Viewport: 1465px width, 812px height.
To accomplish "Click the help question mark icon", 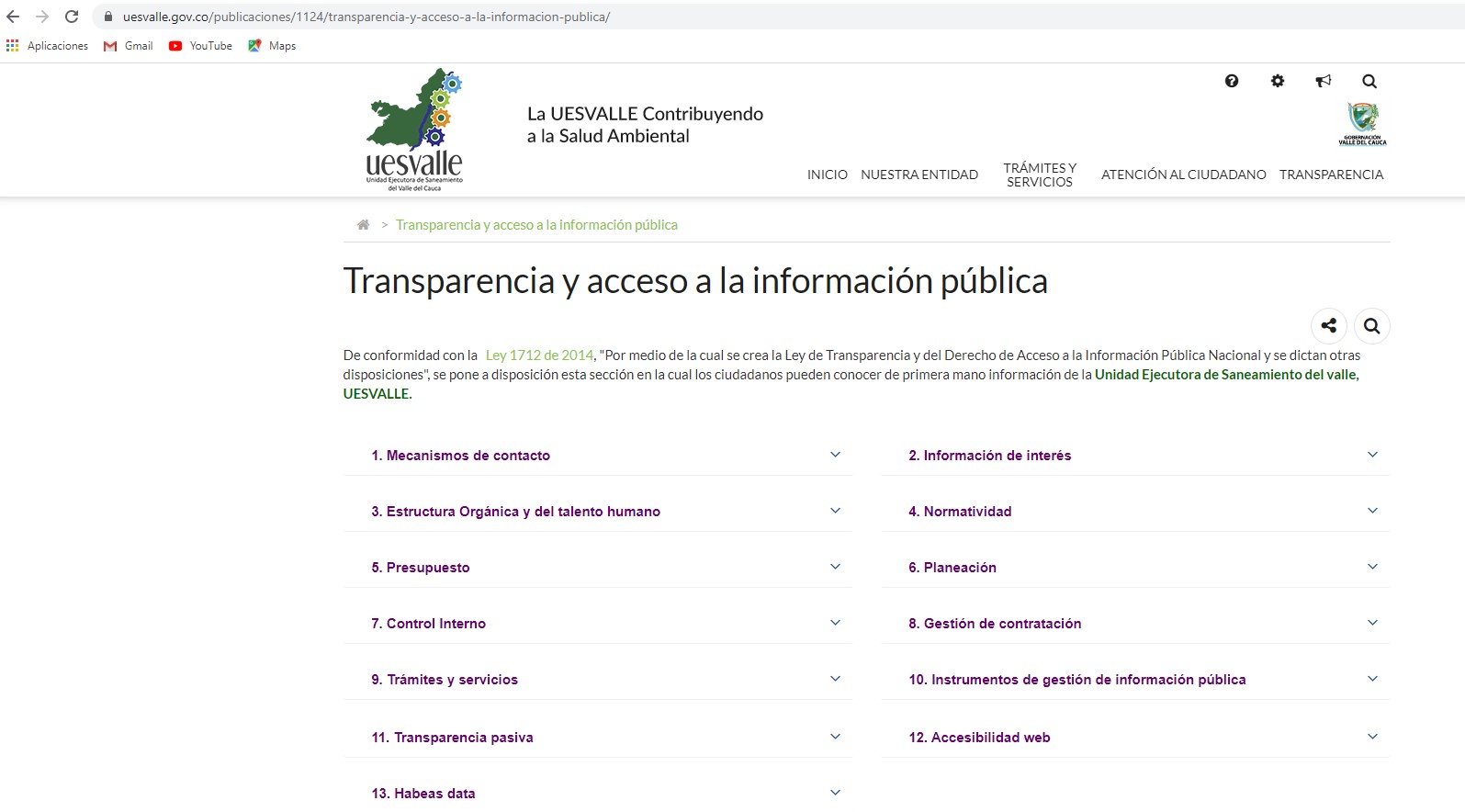I will [1232, 81].
